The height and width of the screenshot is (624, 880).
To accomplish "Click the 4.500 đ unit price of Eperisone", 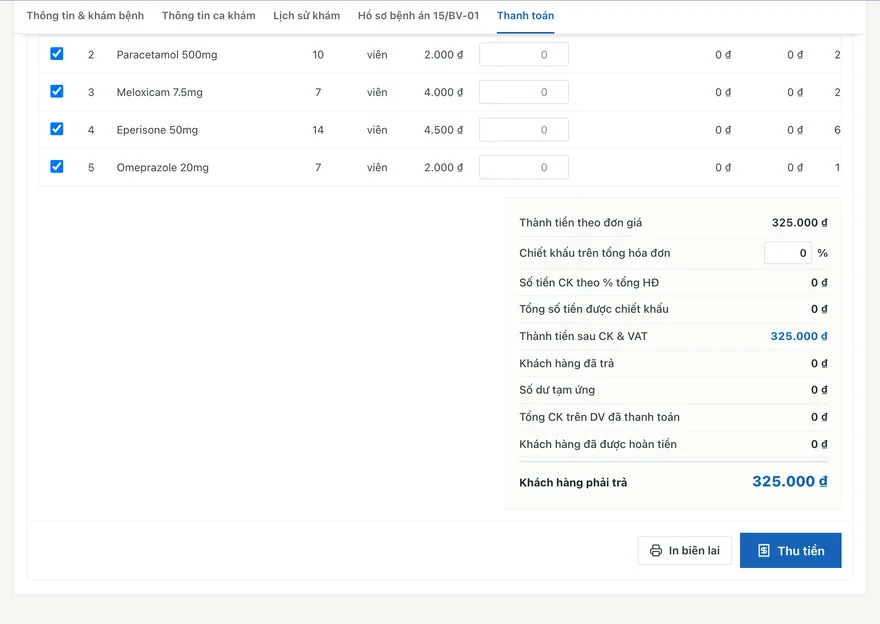I will click(x=443, y=130).
